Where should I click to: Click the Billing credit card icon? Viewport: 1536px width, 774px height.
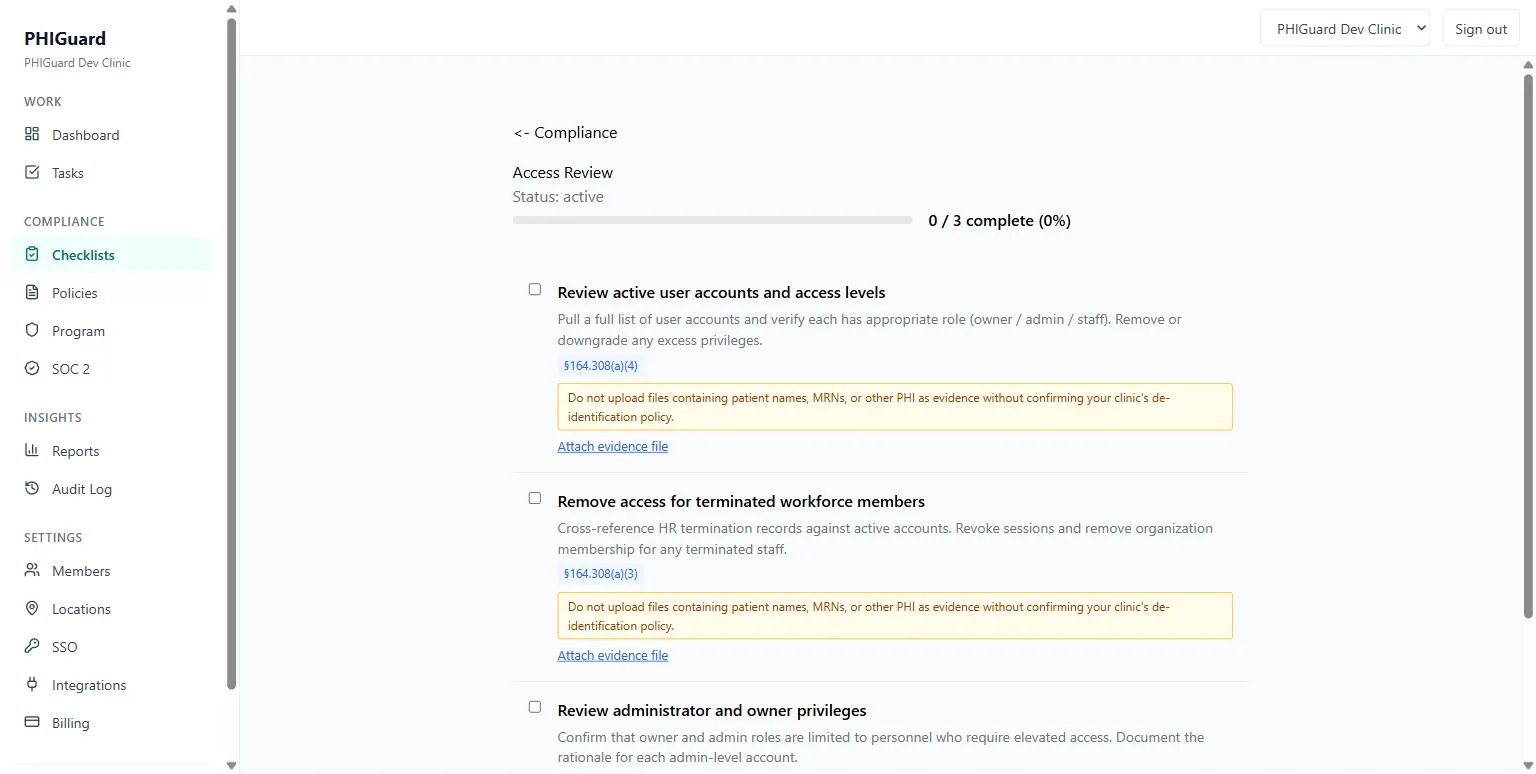(x=32, y=722)
